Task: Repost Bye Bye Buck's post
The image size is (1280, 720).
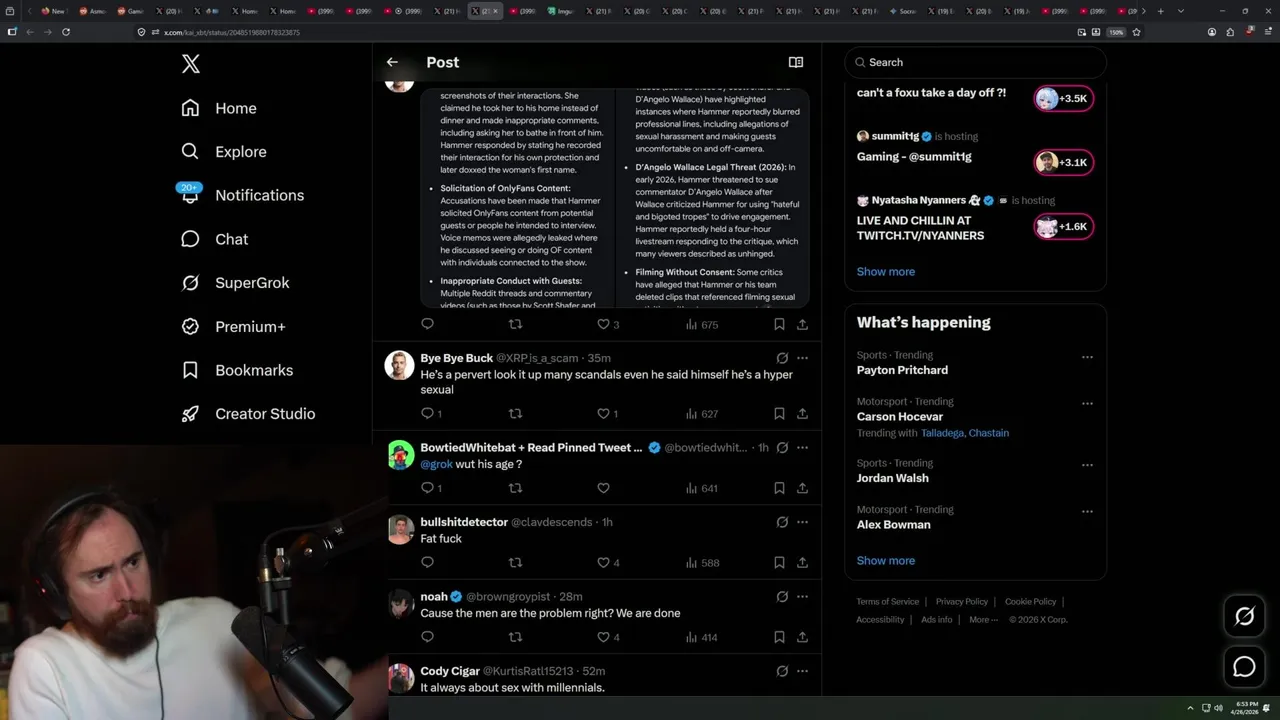Action: tap(516, 413)
